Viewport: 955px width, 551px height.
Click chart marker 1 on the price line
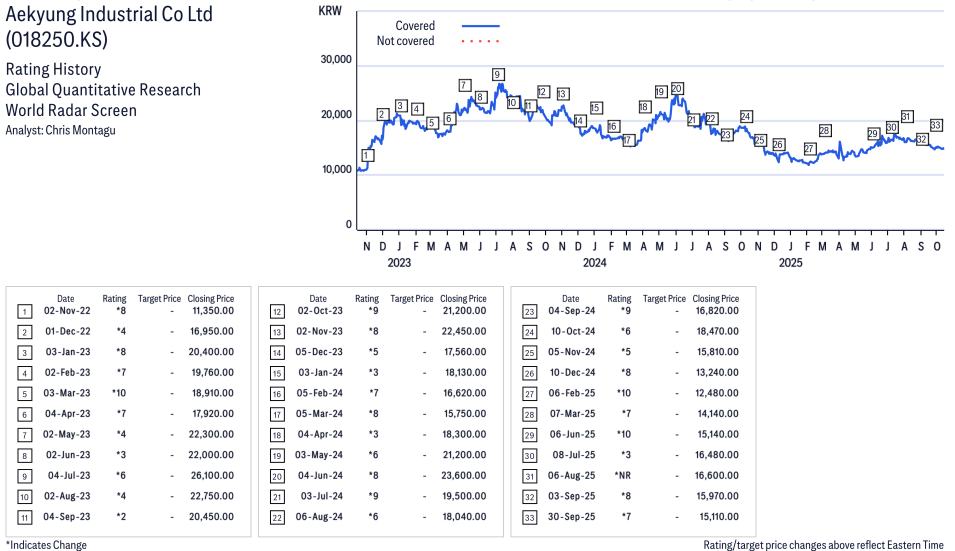tap(367, 156)
